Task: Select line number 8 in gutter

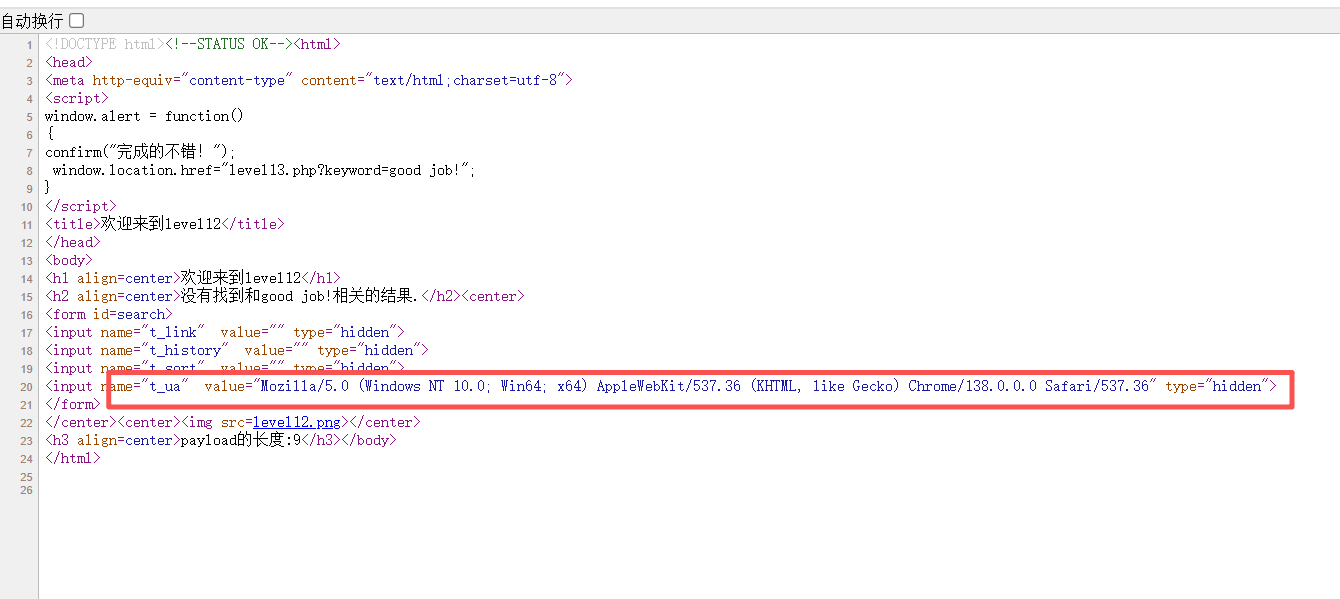Action: pyautogui.click(x=30, y=171)
